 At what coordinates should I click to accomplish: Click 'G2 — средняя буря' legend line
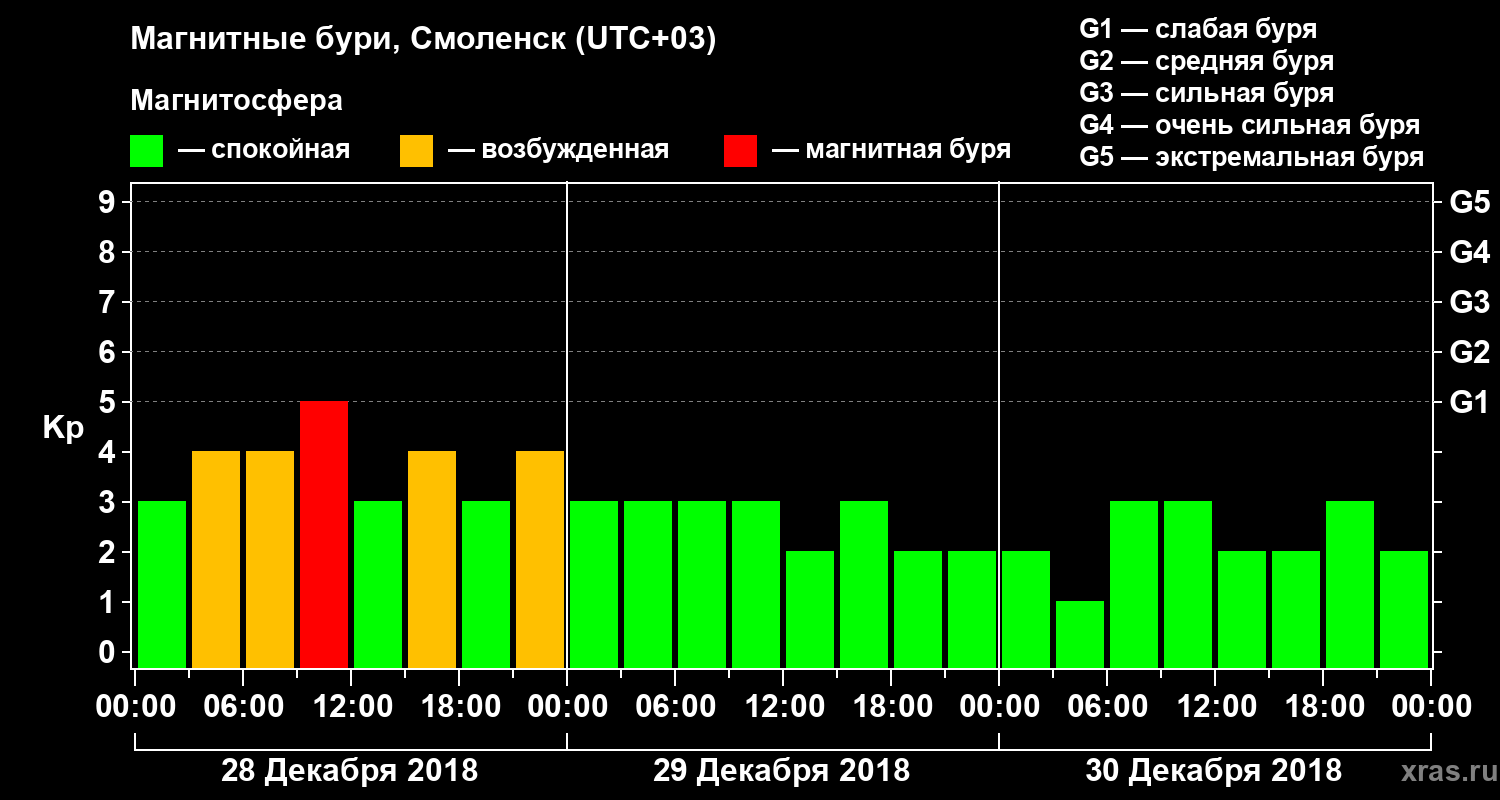(1207, 61)
